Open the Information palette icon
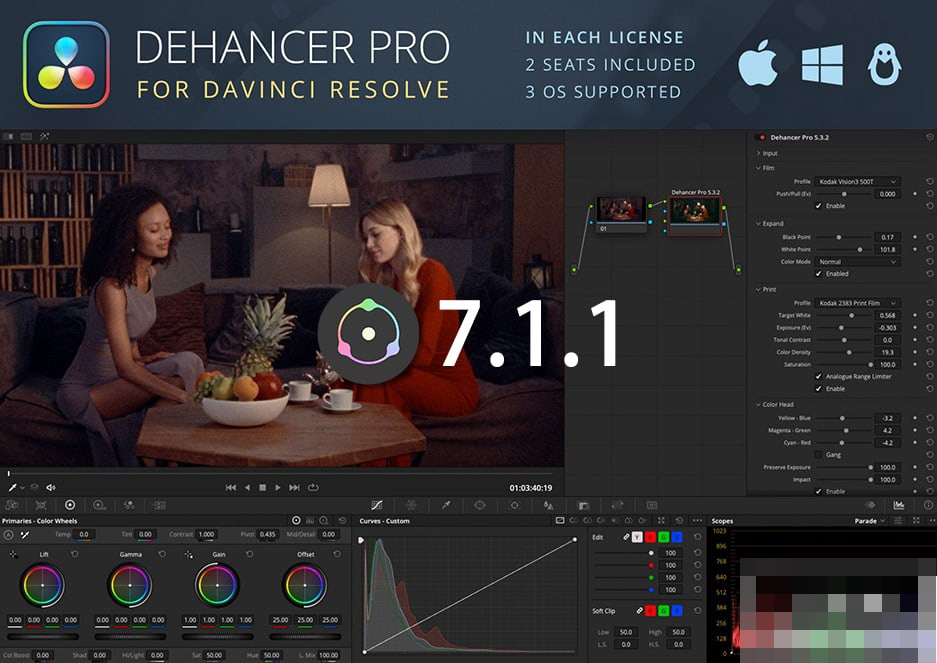 927,506
